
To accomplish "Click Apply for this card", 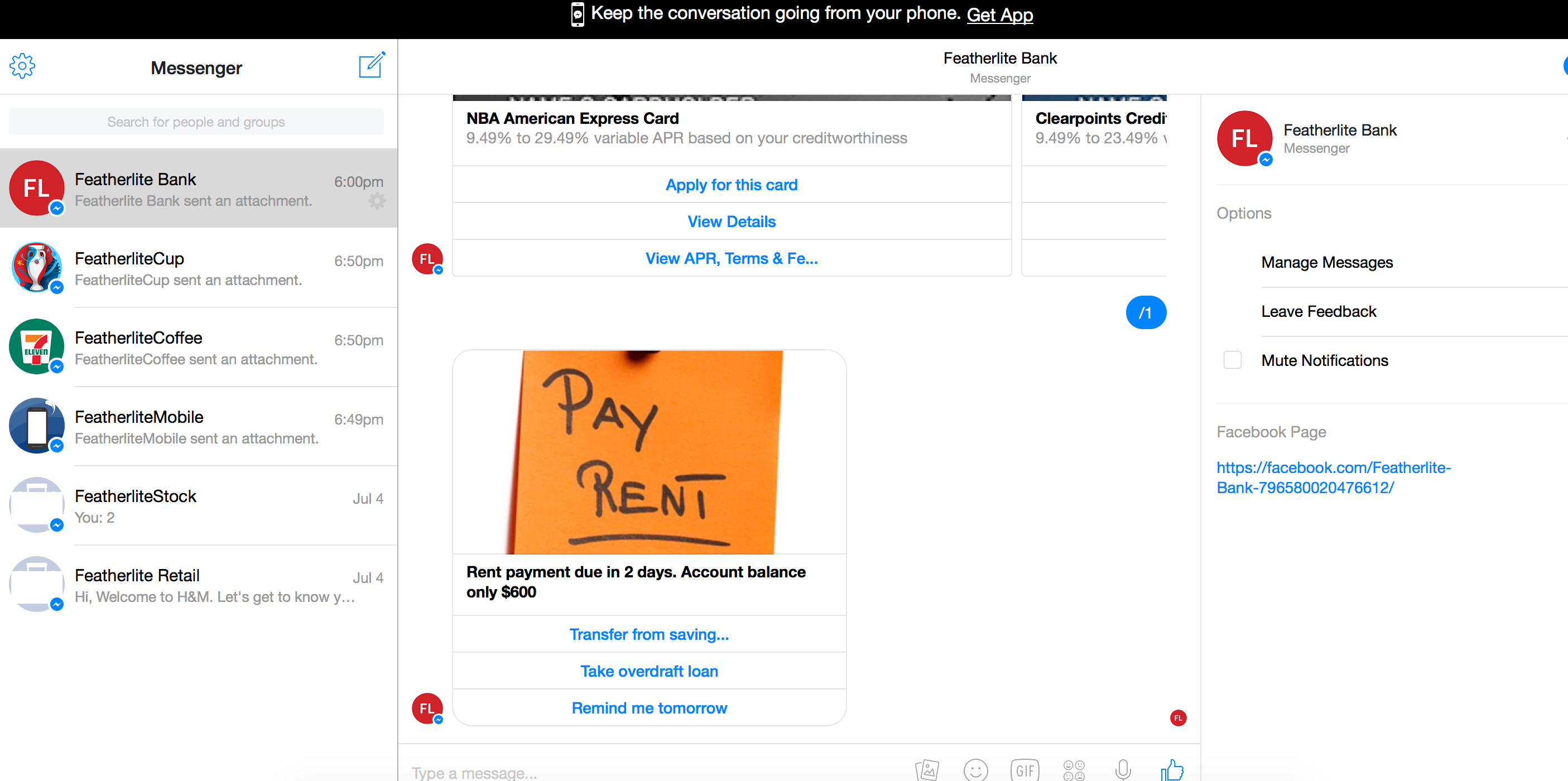I will tap(732, 185).
